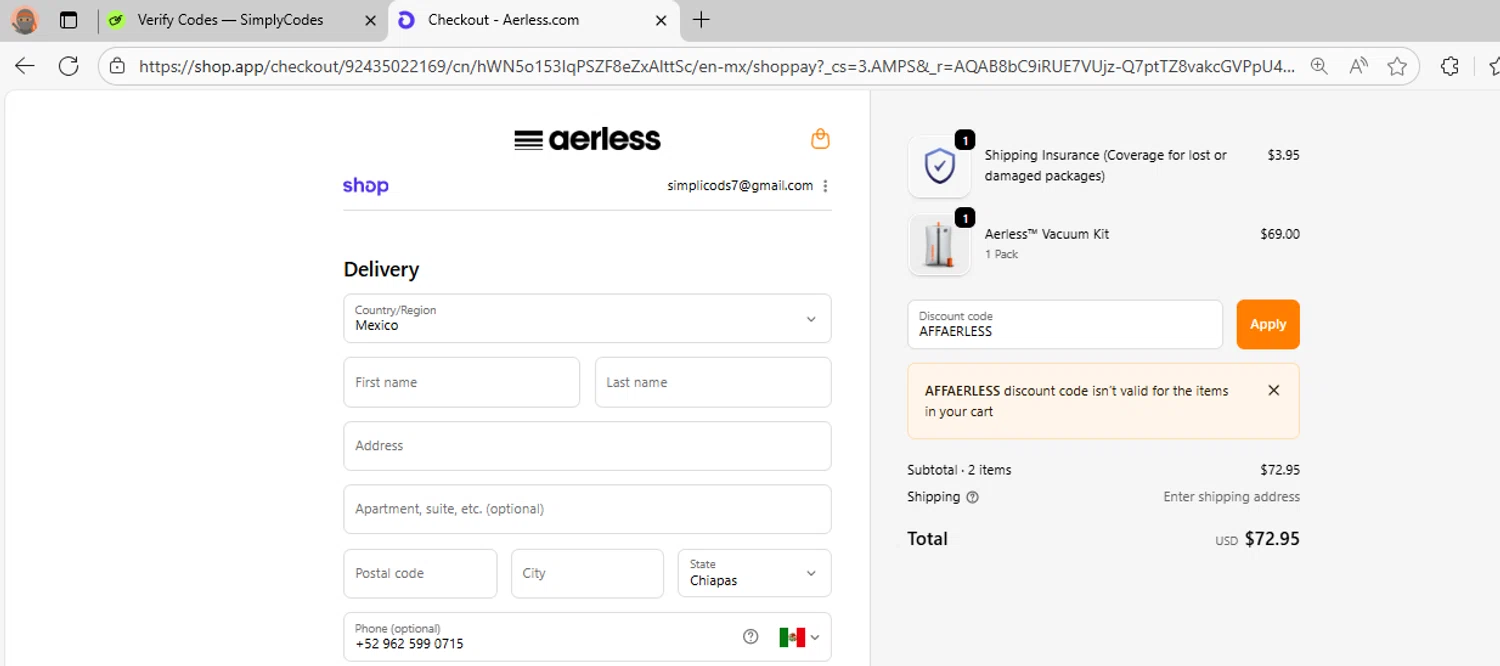Close the Verify Codes — SimplyCodes tab
Image resolution: width=1500 pixels, height=666 pixels.
tap(371, 20)
